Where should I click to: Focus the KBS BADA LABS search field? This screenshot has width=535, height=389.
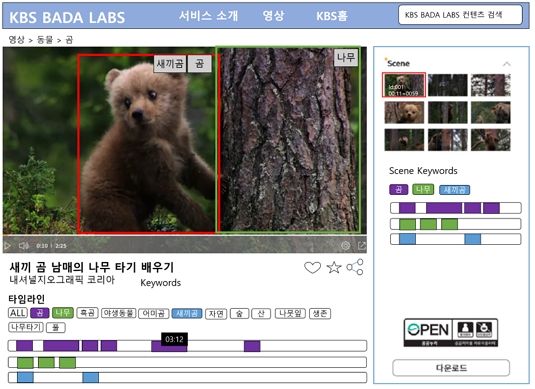[x=460, y=15]
